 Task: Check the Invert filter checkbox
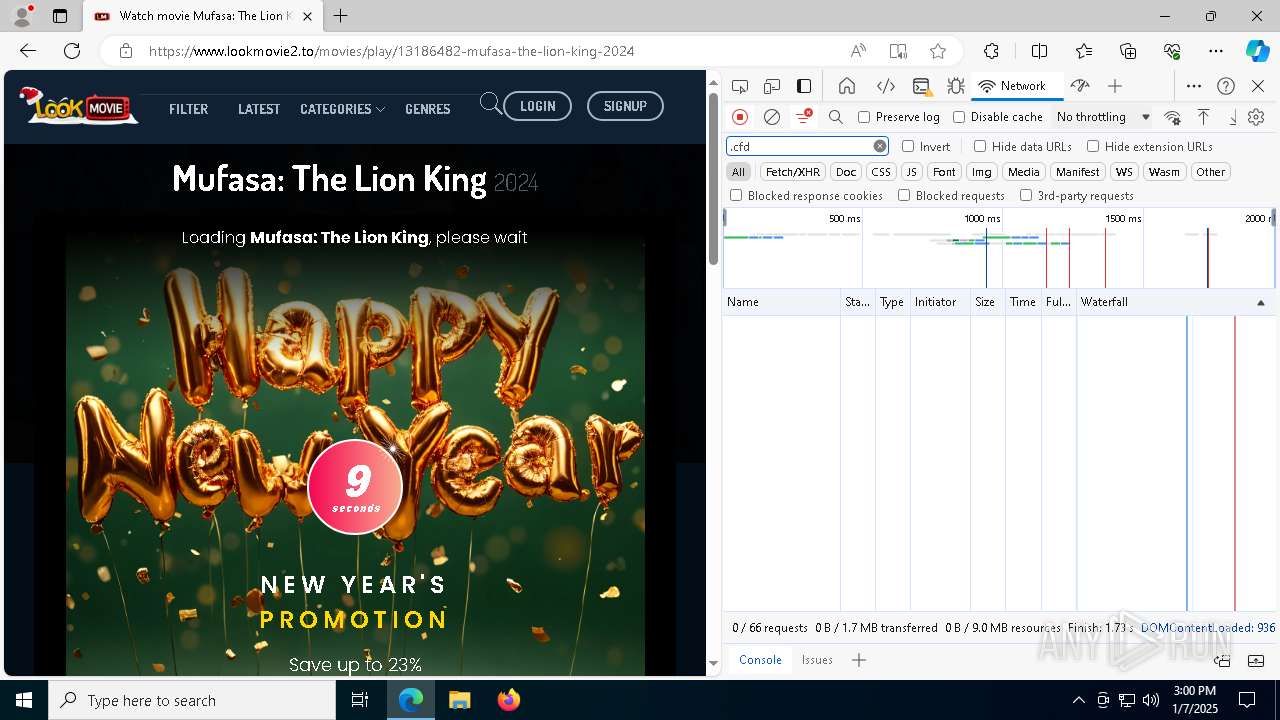[x=908, y=146]
